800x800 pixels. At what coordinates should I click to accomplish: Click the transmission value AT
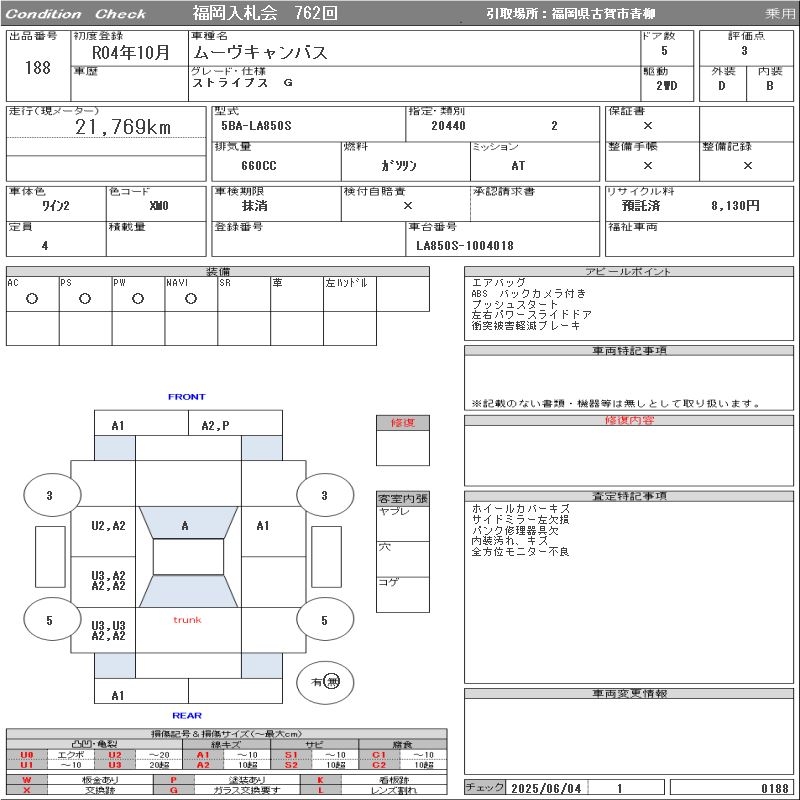coord(518,166)
